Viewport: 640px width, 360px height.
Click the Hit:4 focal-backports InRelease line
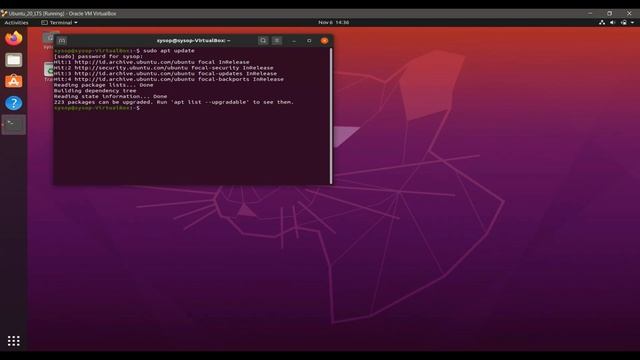tap(169, 79)
